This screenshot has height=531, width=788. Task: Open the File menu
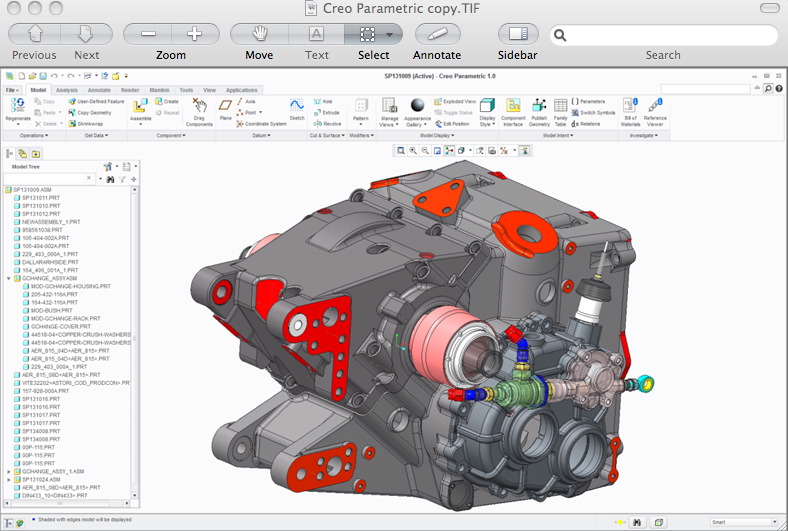(x=12, y=90)
